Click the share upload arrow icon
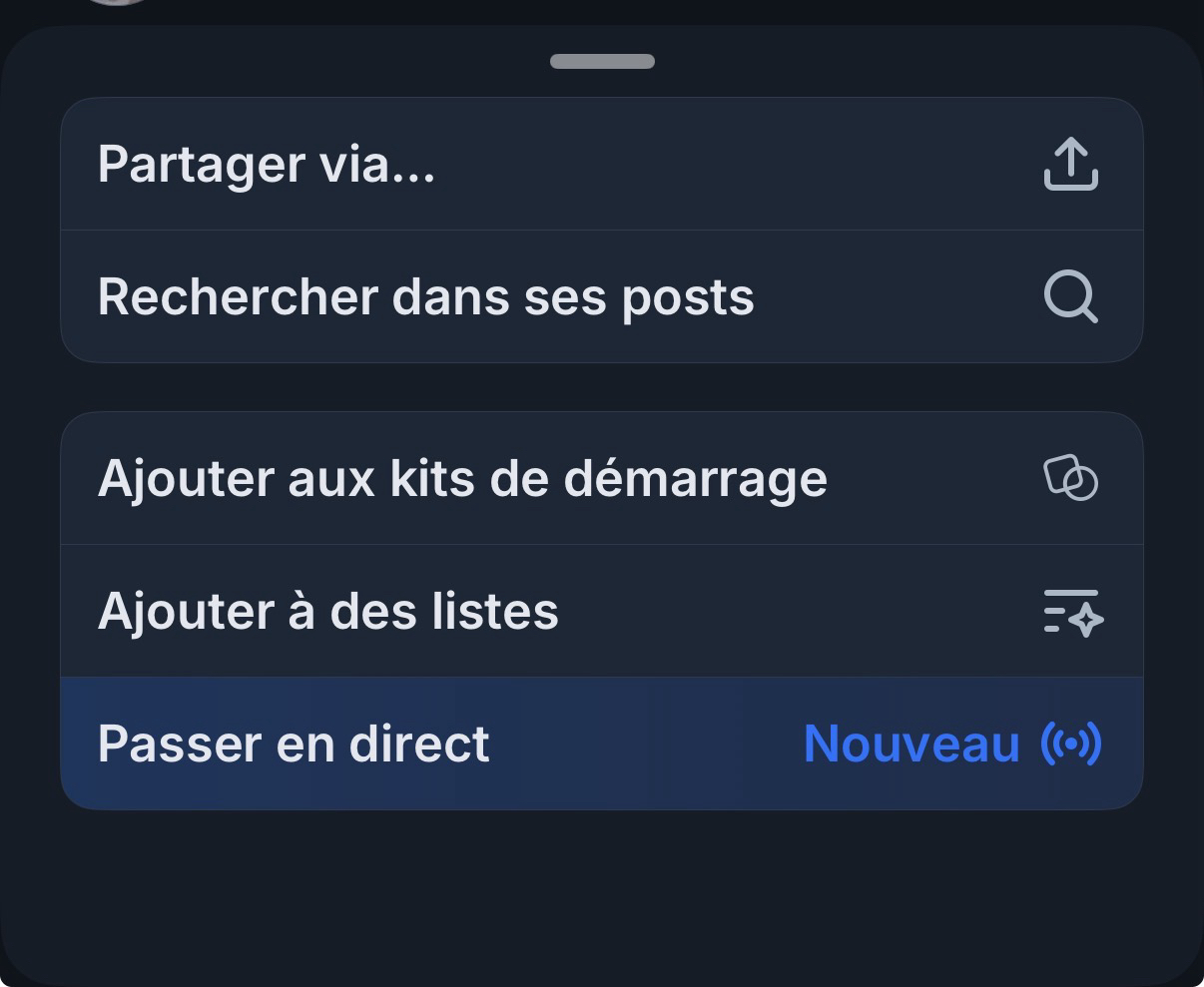The image size is (1204, 987). [1070, 164]
